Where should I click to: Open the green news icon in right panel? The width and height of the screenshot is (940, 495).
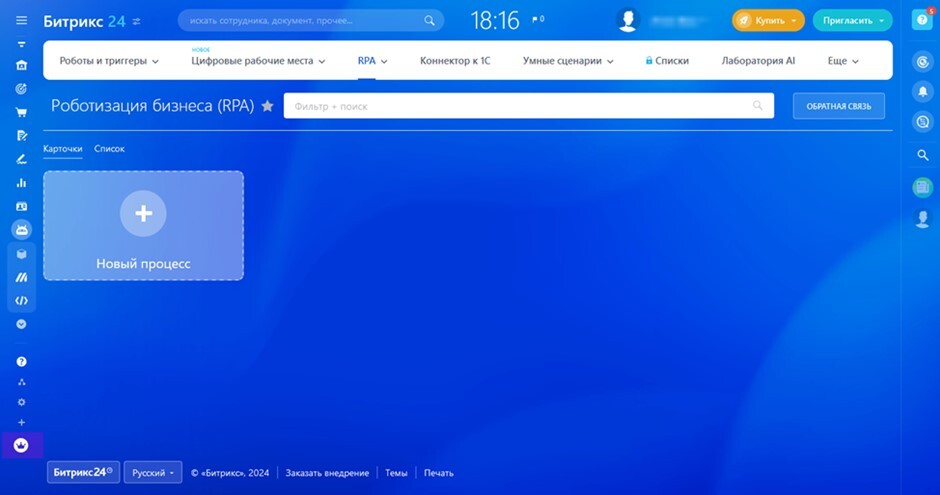tap(923, 188)
